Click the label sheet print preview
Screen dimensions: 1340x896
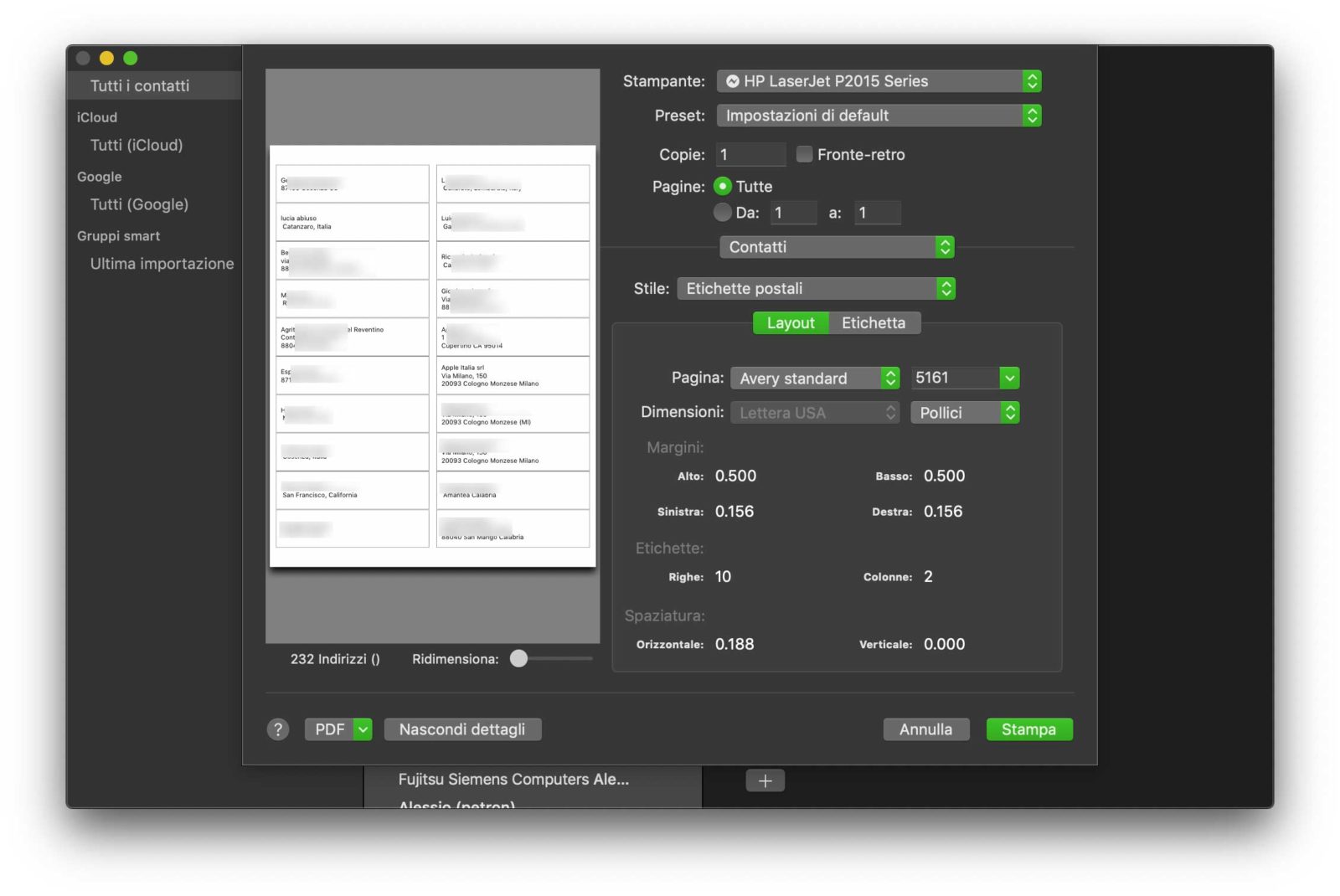(433, 356)
